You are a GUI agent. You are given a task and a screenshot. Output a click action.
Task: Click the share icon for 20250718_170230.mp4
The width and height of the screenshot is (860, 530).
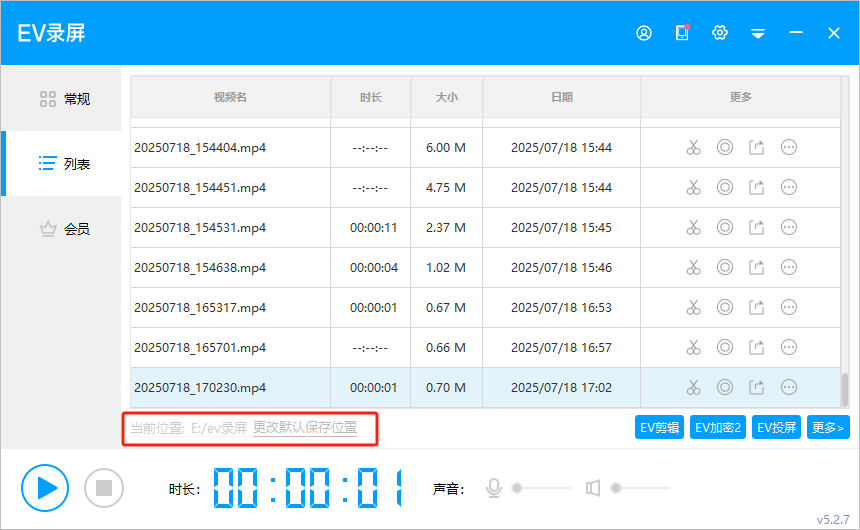757,388
